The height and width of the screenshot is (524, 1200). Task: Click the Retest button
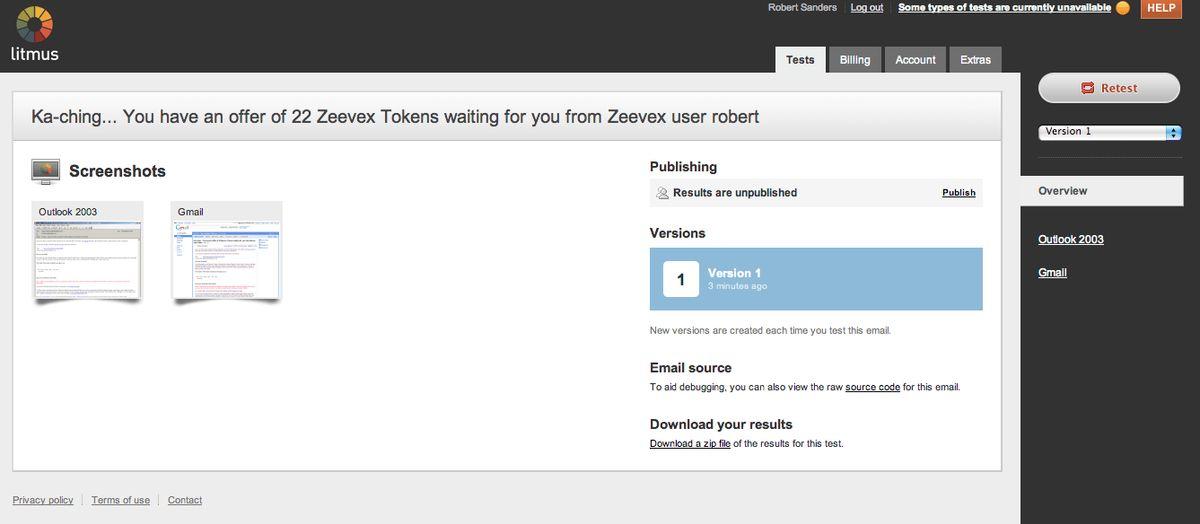tap(1110, 88)
